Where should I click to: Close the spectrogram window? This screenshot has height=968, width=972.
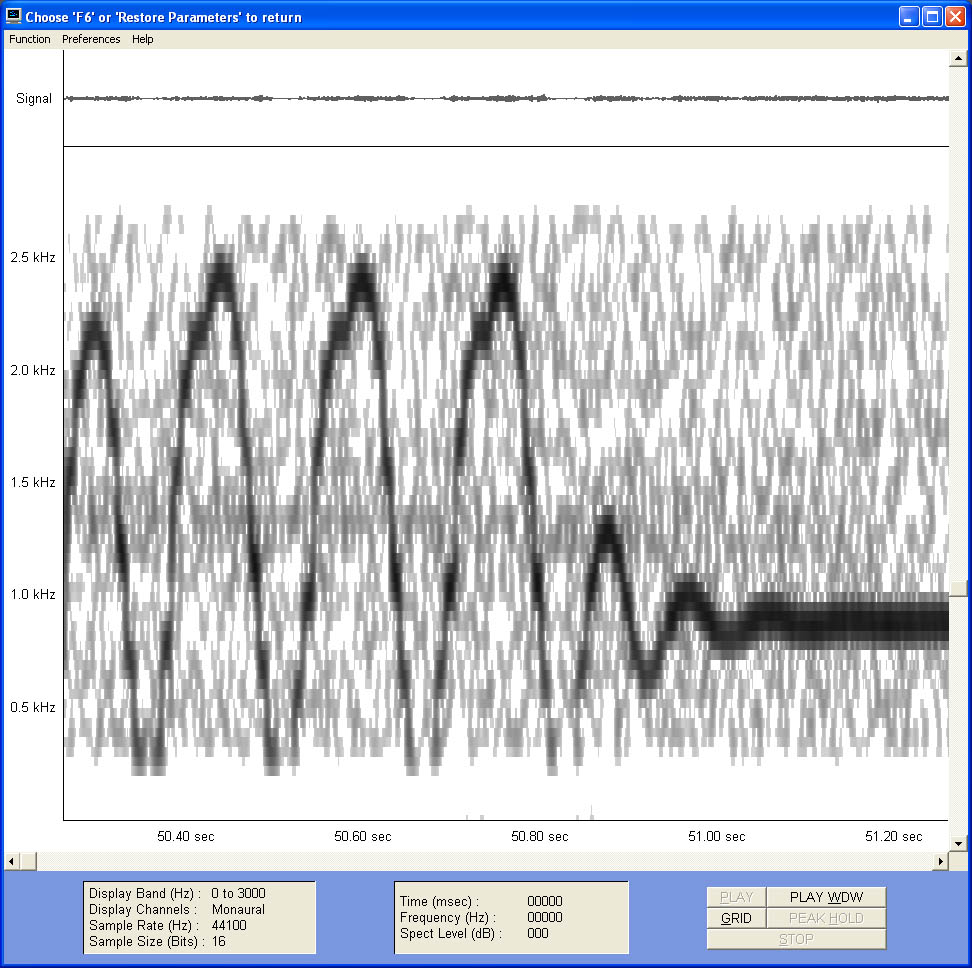pyautogui.click(x=955, y=17)
